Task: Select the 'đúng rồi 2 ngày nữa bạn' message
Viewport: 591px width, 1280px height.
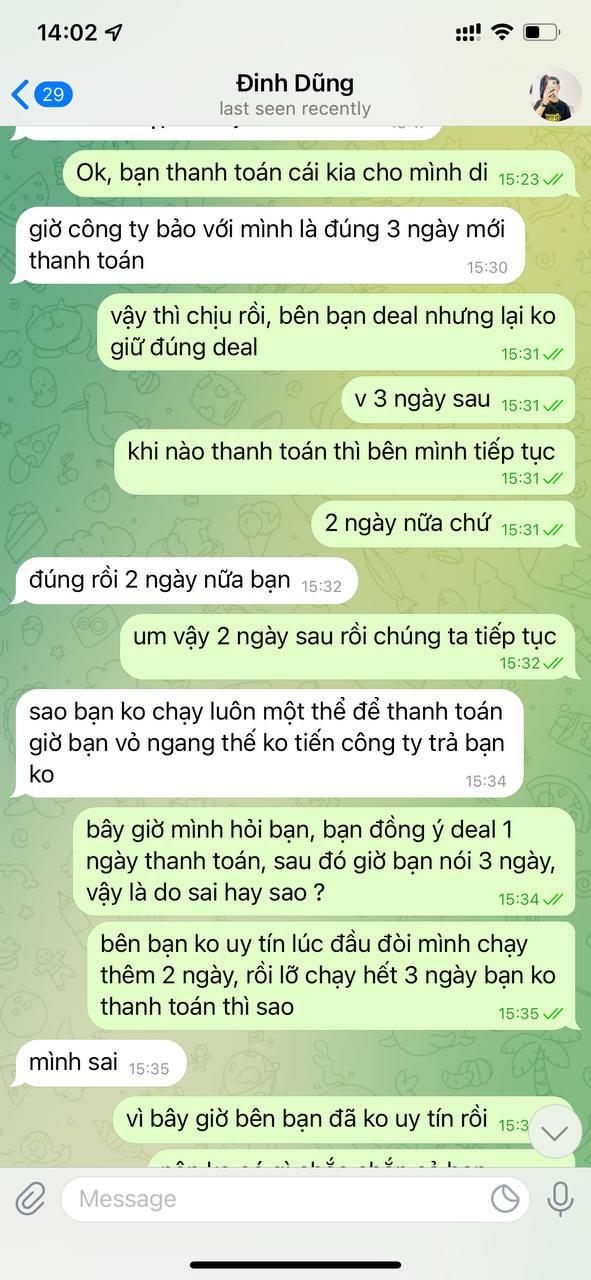Action: click(x=183, y=581)
